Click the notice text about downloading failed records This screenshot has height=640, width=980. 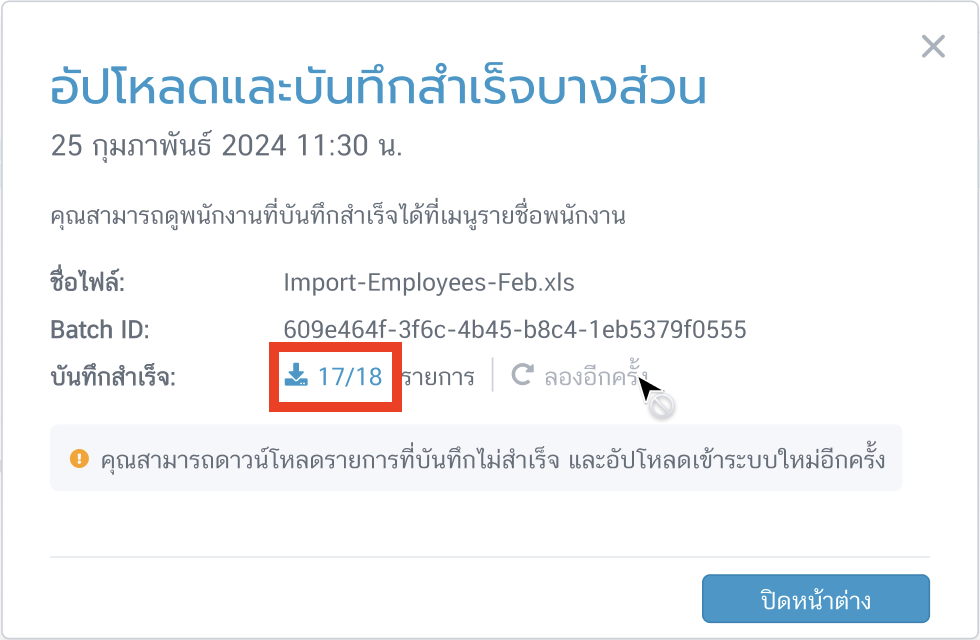coord(492,459)
